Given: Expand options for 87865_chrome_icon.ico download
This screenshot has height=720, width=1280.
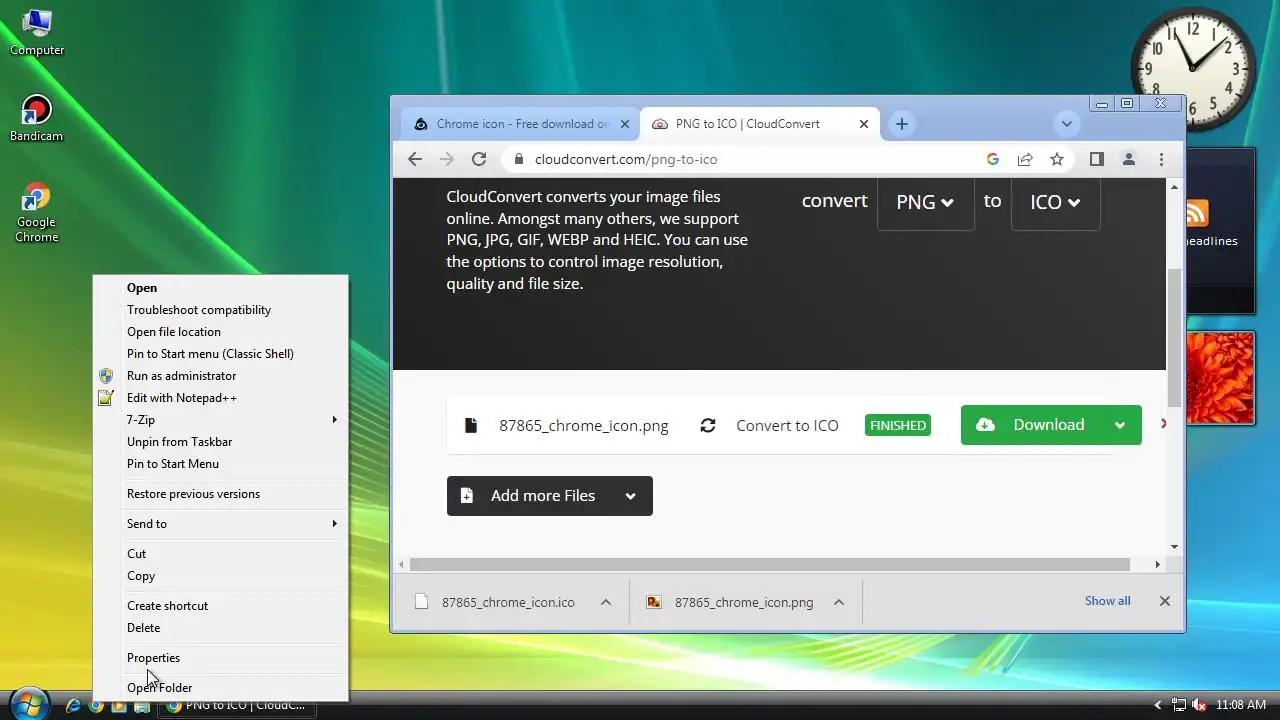Looking at the screenshot, I should point(606,602).
